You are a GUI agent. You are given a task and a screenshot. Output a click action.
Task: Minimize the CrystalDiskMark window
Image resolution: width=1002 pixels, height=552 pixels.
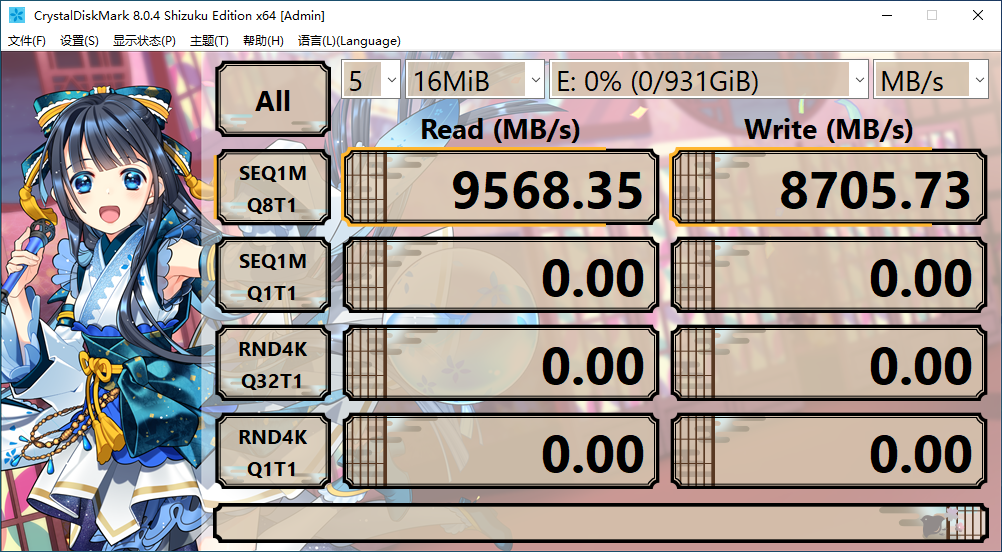pos(886,15)
